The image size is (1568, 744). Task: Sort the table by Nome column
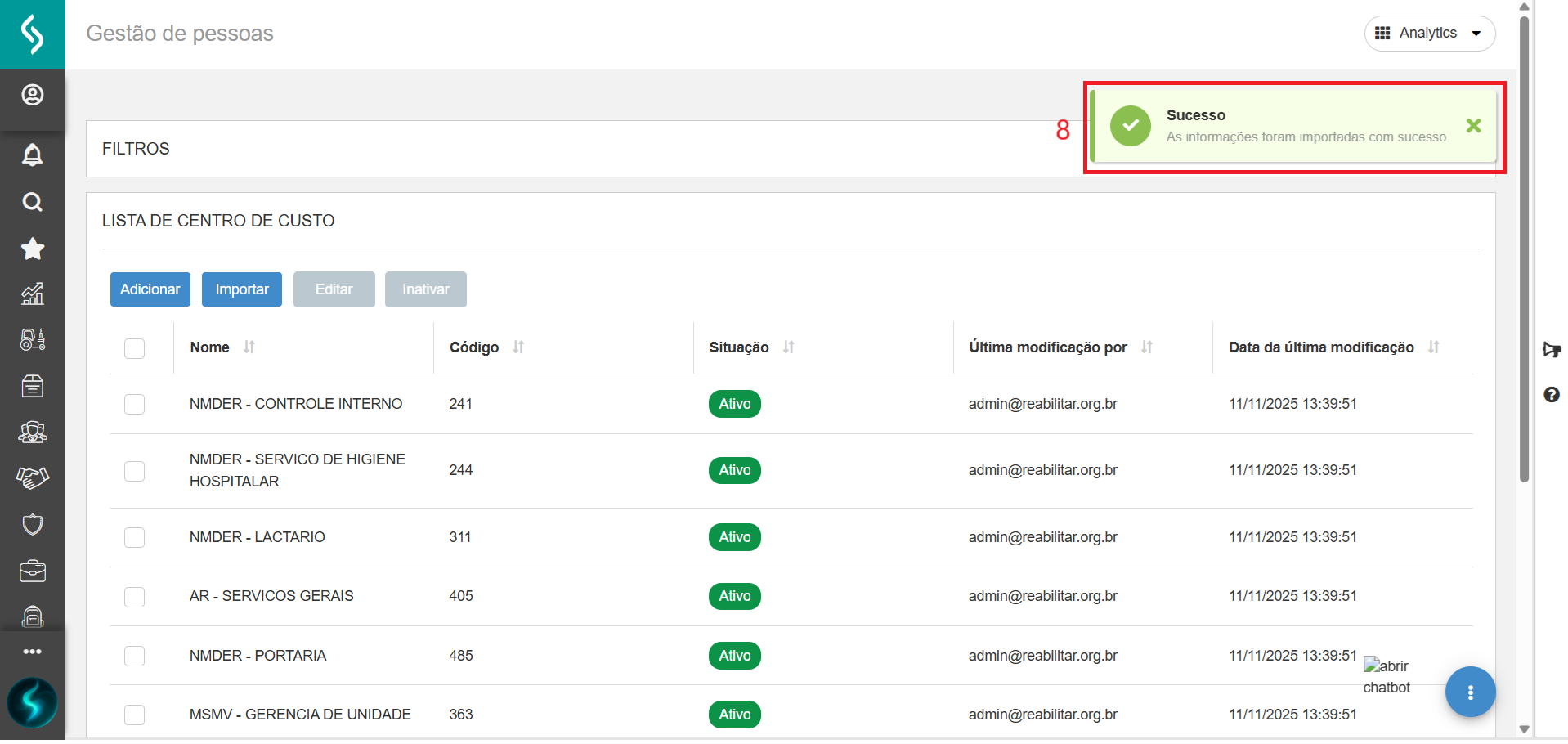249,347
